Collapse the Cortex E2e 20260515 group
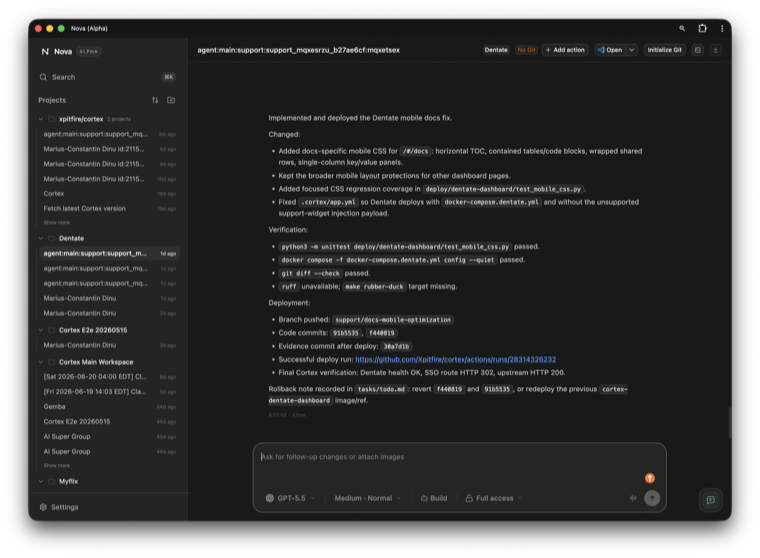760x558 pixels. pos(41,330)
